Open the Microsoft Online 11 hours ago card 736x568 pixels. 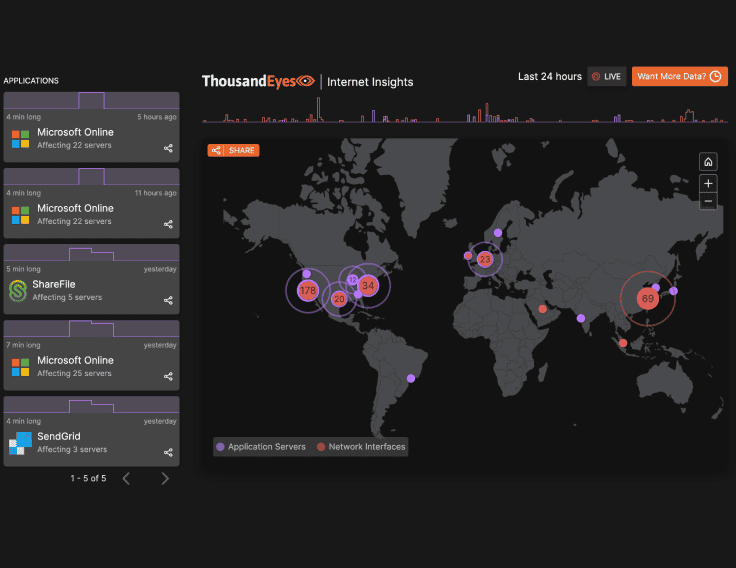(92, 203)
